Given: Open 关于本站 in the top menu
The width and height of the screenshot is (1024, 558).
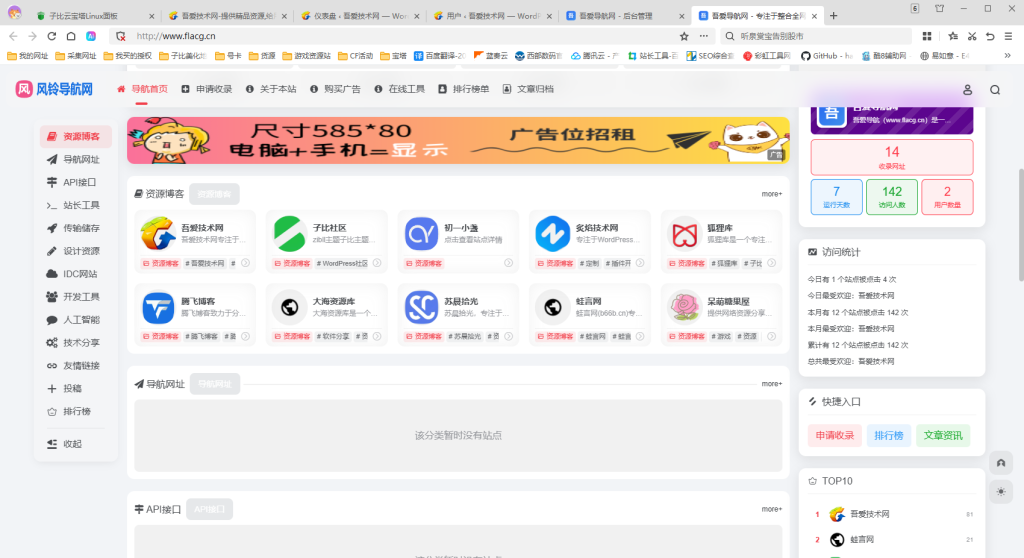Looking at the screenshot, I should click(271, 89).
